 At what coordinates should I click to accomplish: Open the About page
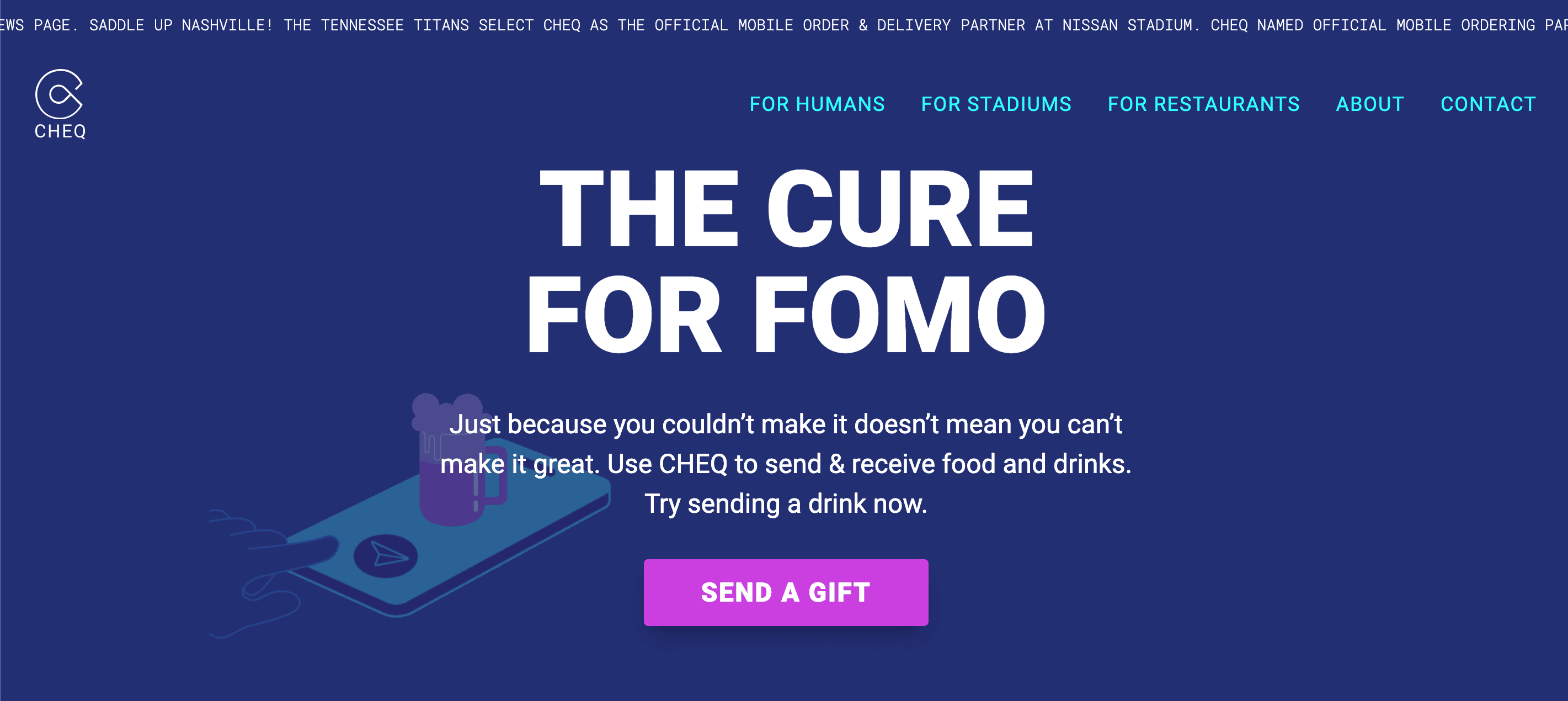point(1369,104)
